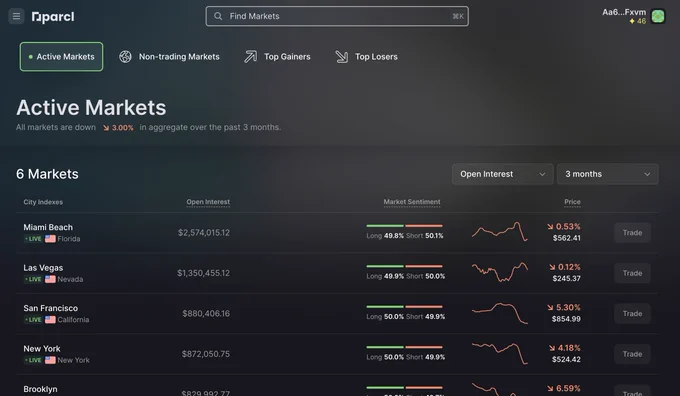Image resolution: width=680 pixels, height=396 pixels.
Task: Click the 5.30% San Francisco price change
Action: coord(564,307)
